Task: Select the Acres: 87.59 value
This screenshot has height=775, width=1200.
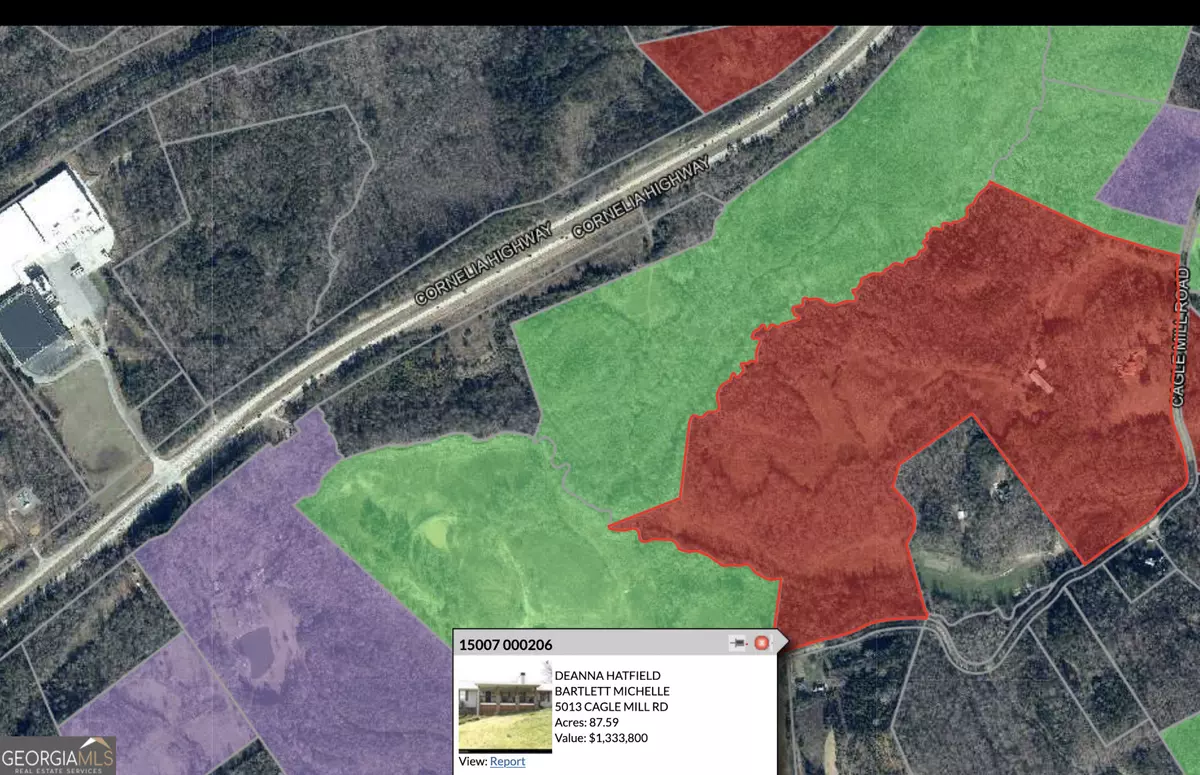Action: click(587, 722)
